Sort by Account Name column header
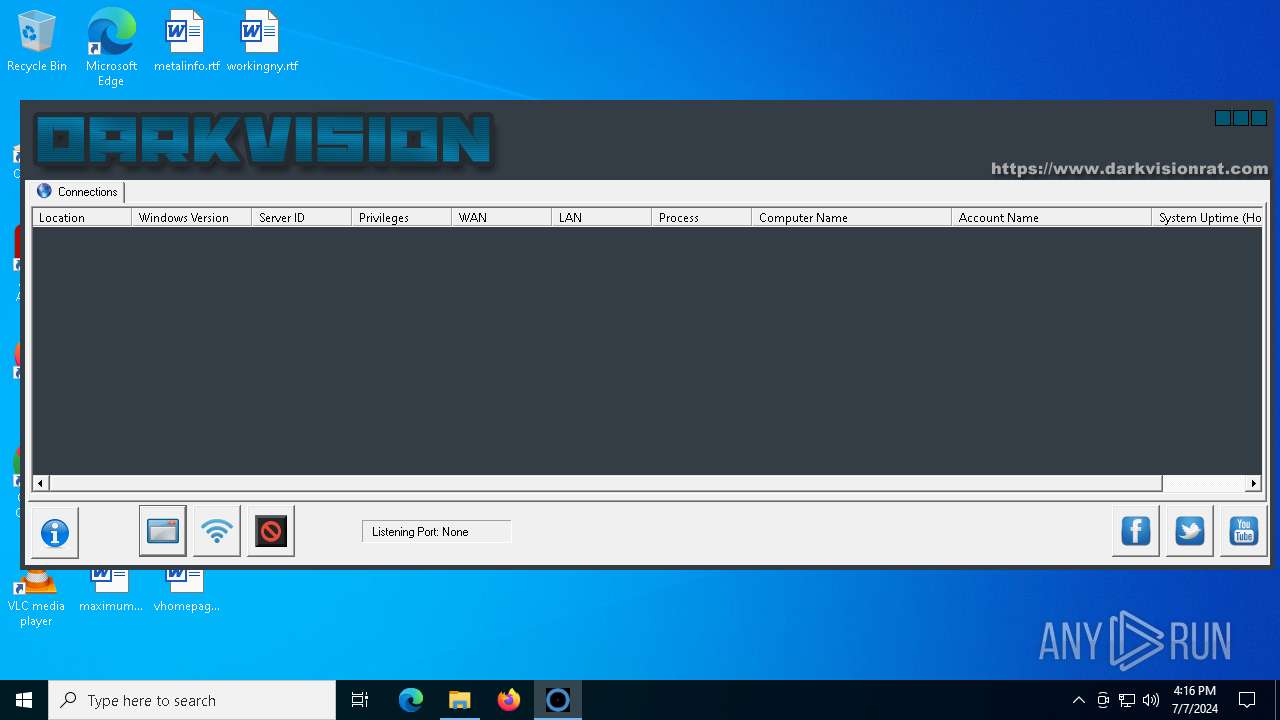 click(x=1051, y=217)
